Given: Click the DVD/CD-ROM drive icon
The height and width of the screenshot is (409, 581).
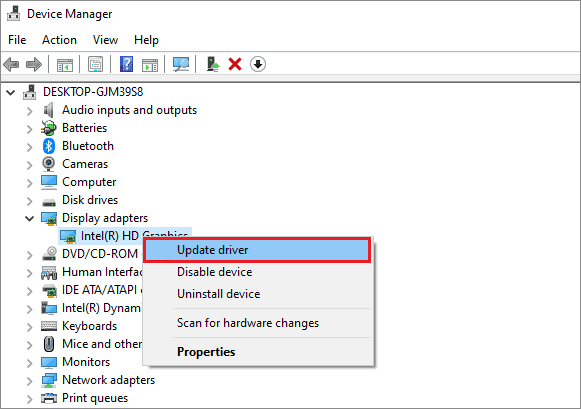Looking at the screenshot, I should [x=49, y=254].
